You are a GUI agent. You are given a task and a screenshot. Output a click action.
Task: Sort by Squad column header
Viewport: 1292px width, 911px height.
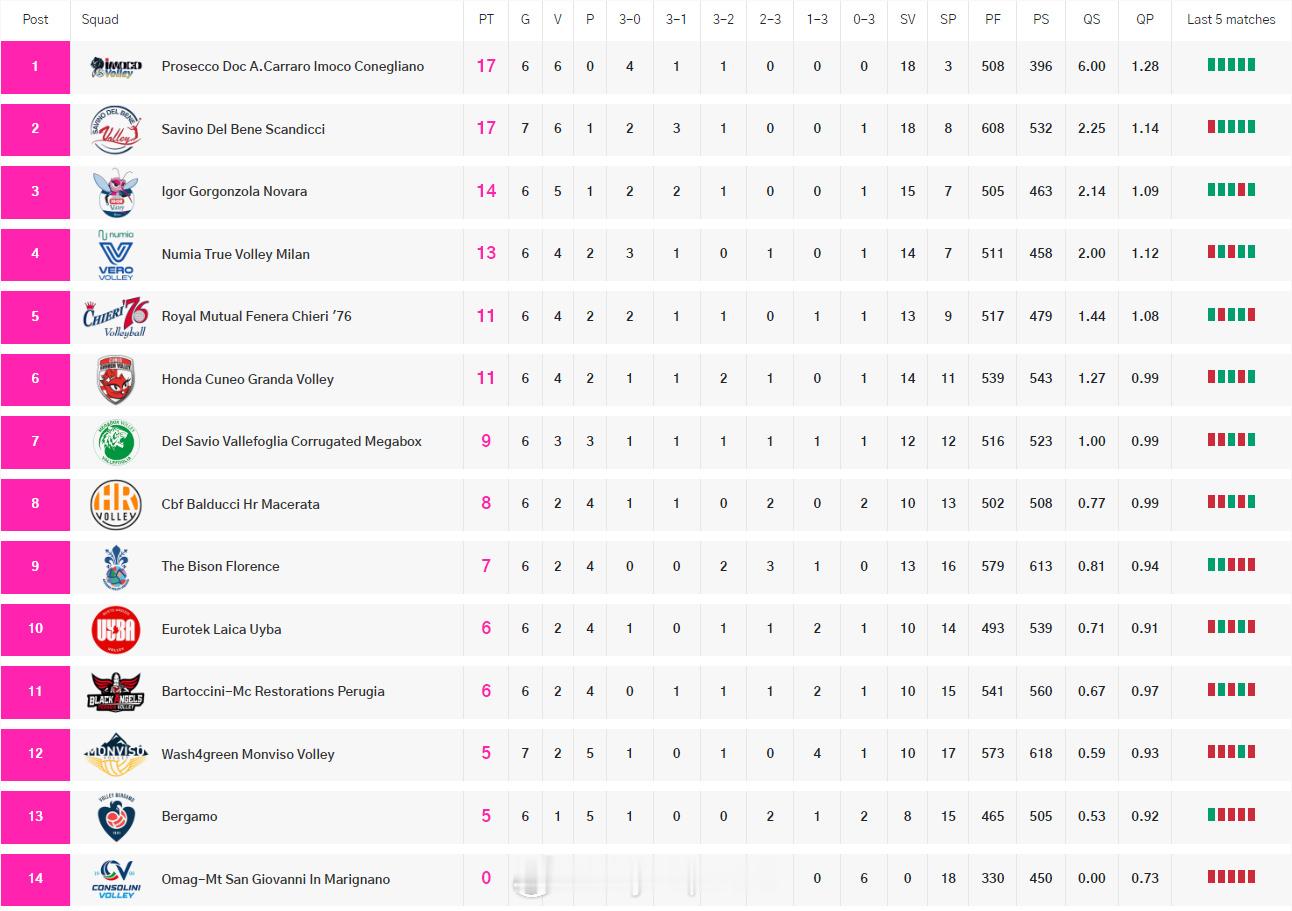(x=100, y=19)
